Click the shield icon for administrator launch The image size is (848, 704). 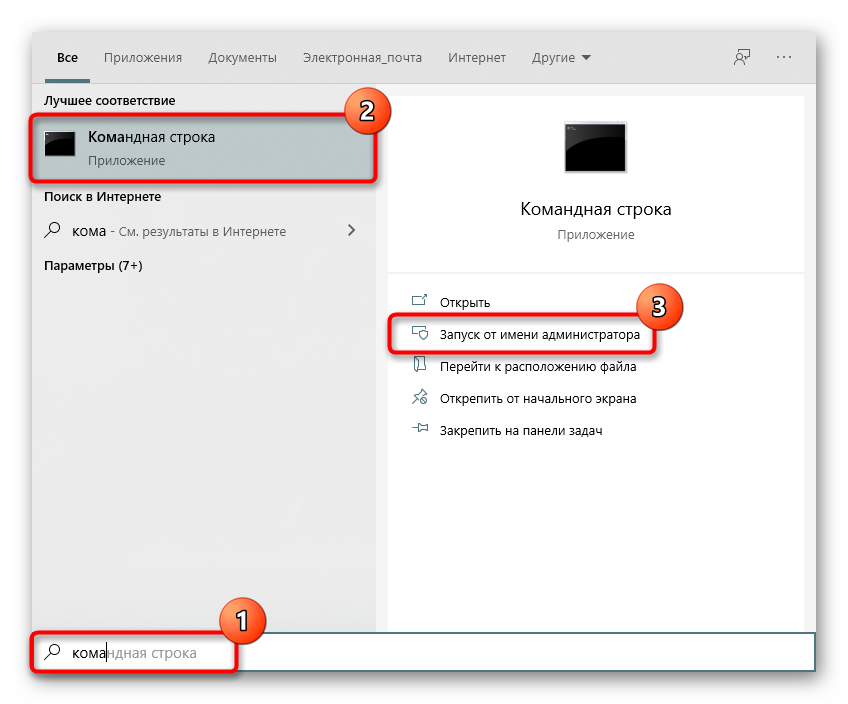(x=420, y=334)
